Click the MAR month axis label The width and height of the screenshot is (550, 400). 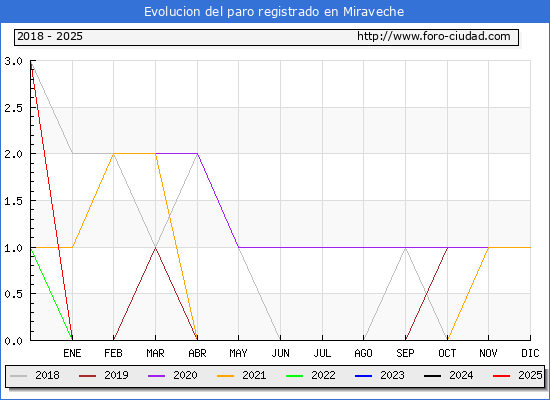tap(155, 353)
